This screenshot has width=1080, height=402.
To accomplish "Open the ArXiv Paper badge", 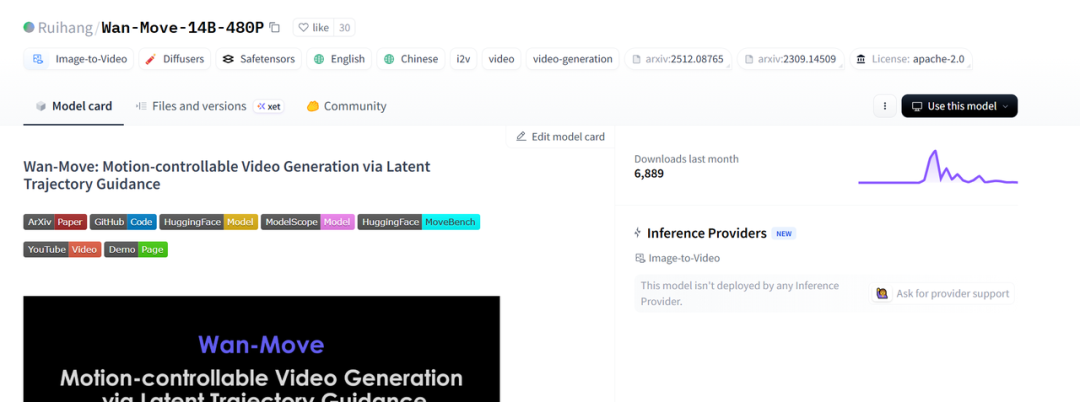I will pyautogui.click(x=55, y=222).
